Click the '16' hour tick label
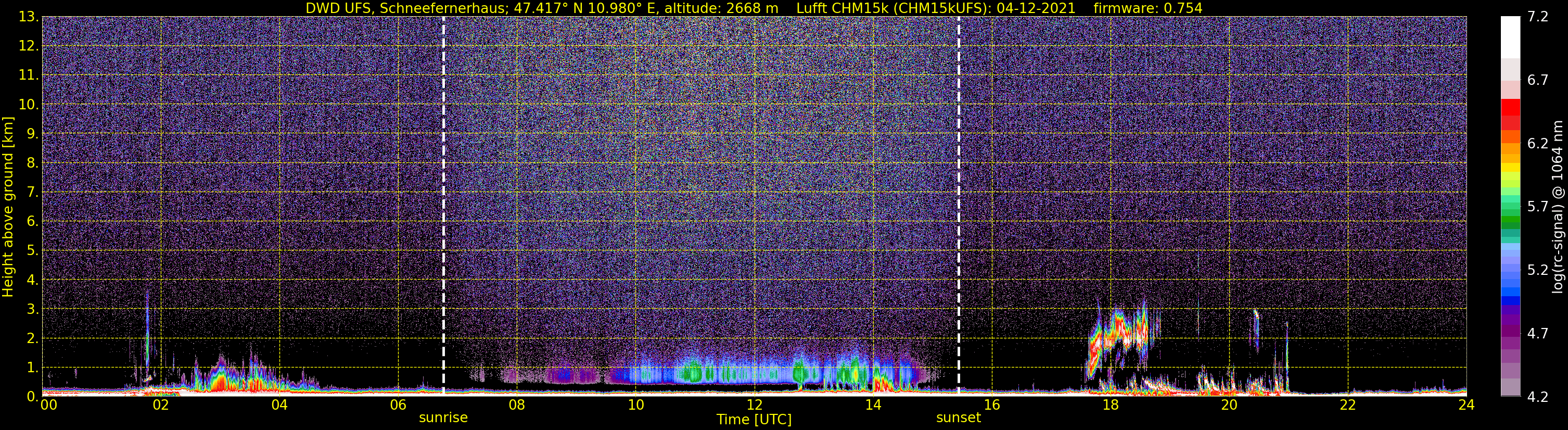Screen dimensions: 1568x430 991,405
